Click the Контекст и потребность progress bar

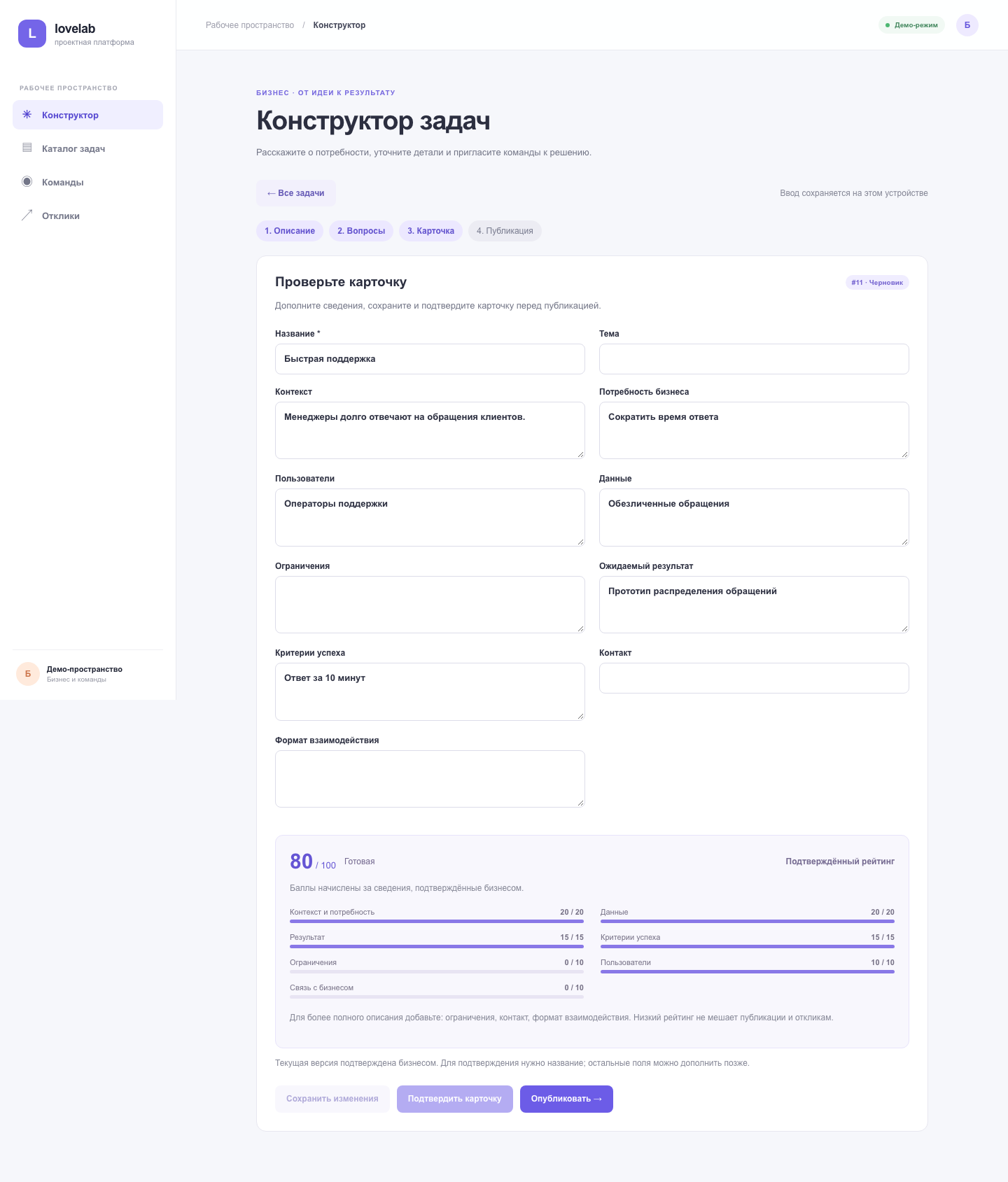pyautogui.click(x=437, y=922)
